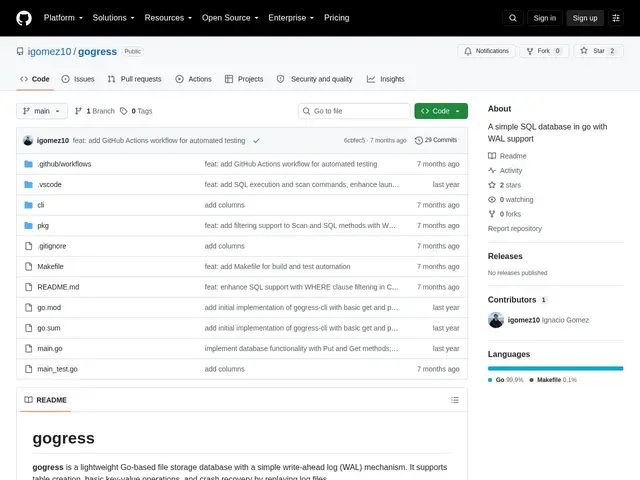
Task: Click the Releases heading link
Action: [505, 256]
